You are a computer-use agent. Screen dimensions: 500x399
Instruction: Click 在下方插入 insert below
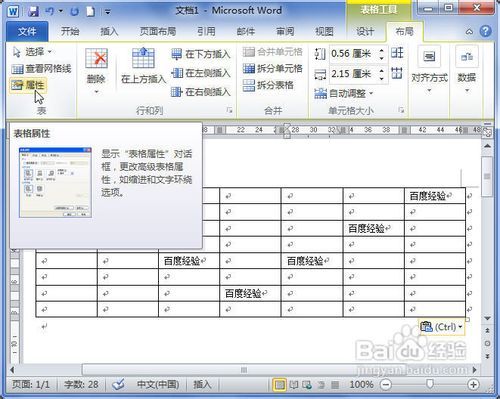click(201, 54)
